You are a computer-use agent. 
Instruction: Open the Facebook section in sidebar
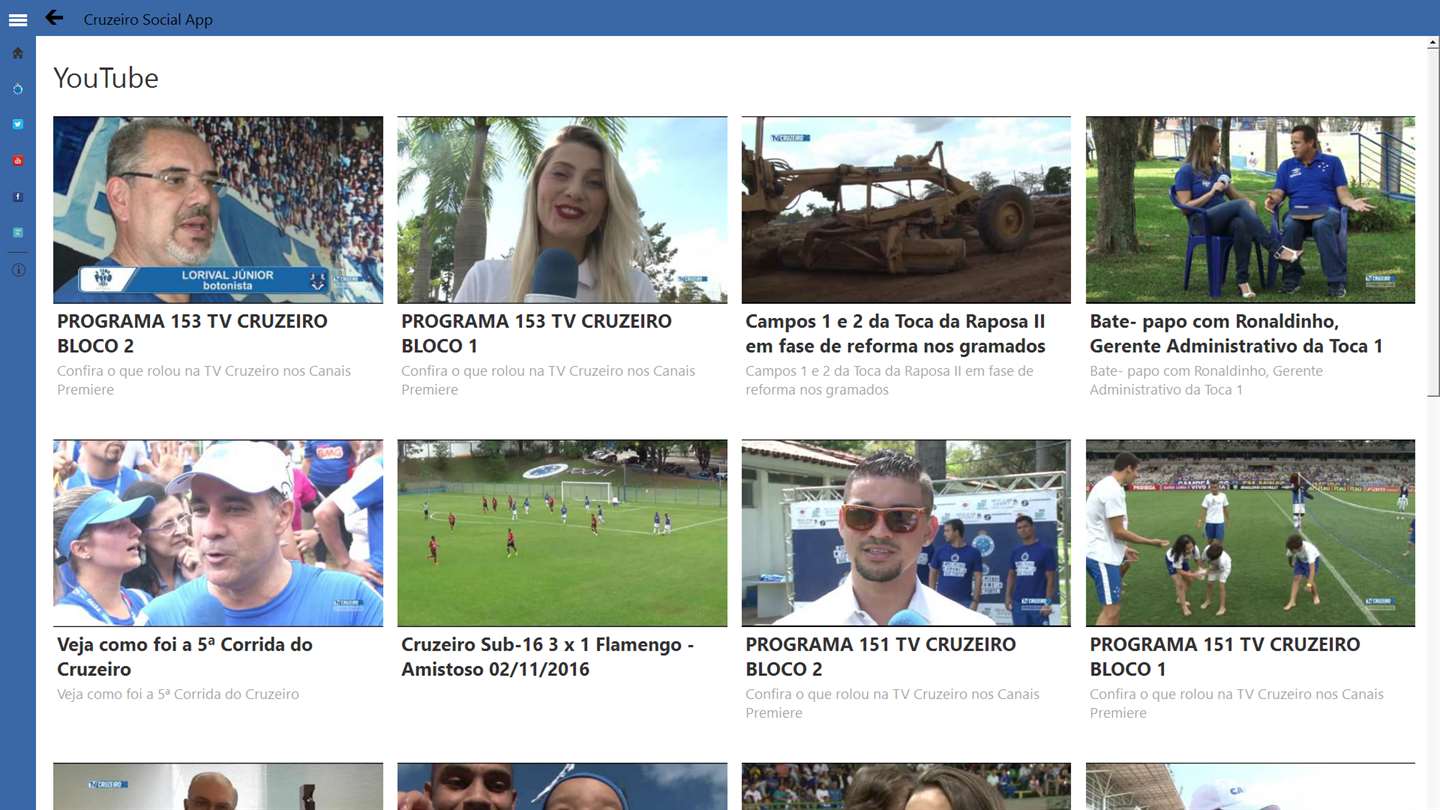(18, 197)
